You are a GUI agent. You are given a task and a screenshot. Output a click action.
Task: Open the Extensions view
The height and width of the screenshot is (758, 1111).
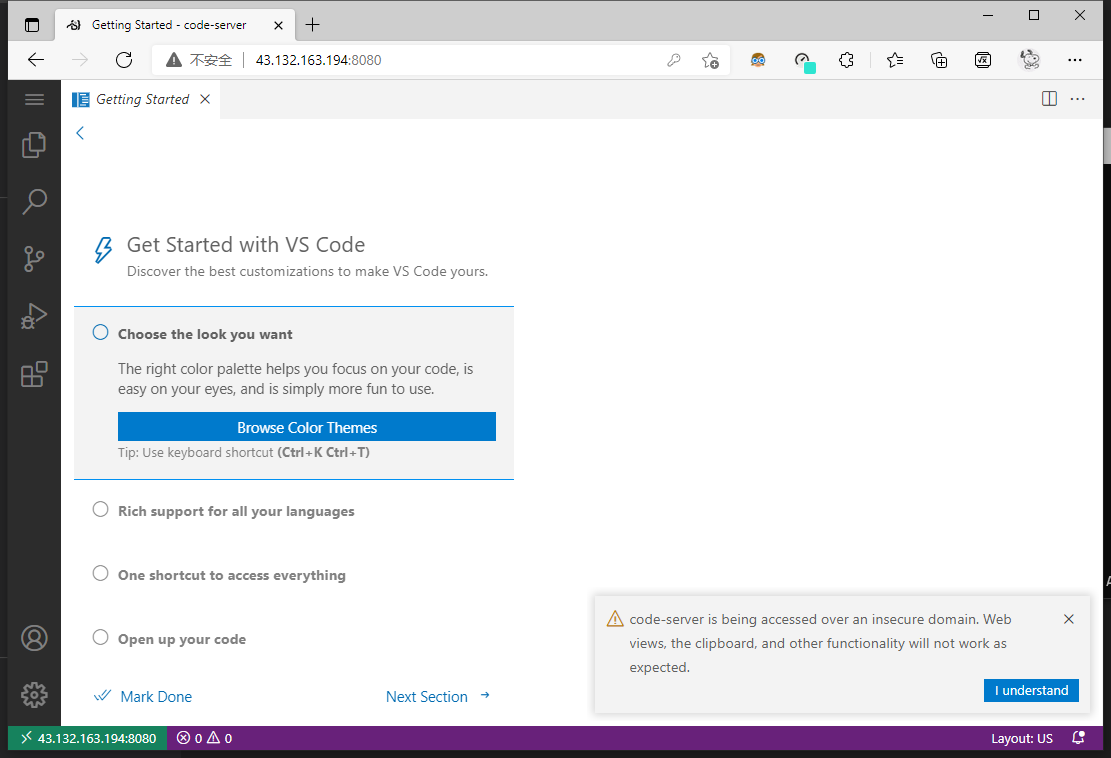(x=34, y=374)
